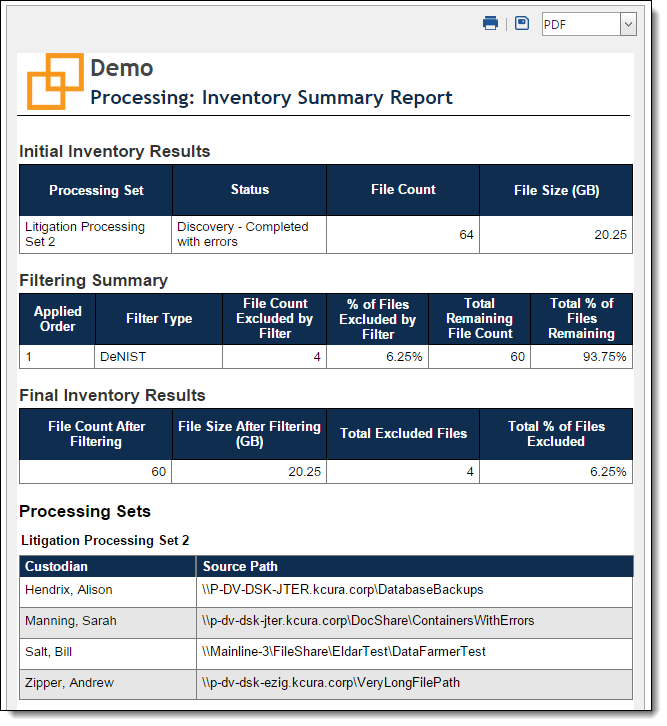The image size is (667, 726).
Task: Click the 'Filter Type' column header
Action: pyautogui.click(x=159, y=319)
